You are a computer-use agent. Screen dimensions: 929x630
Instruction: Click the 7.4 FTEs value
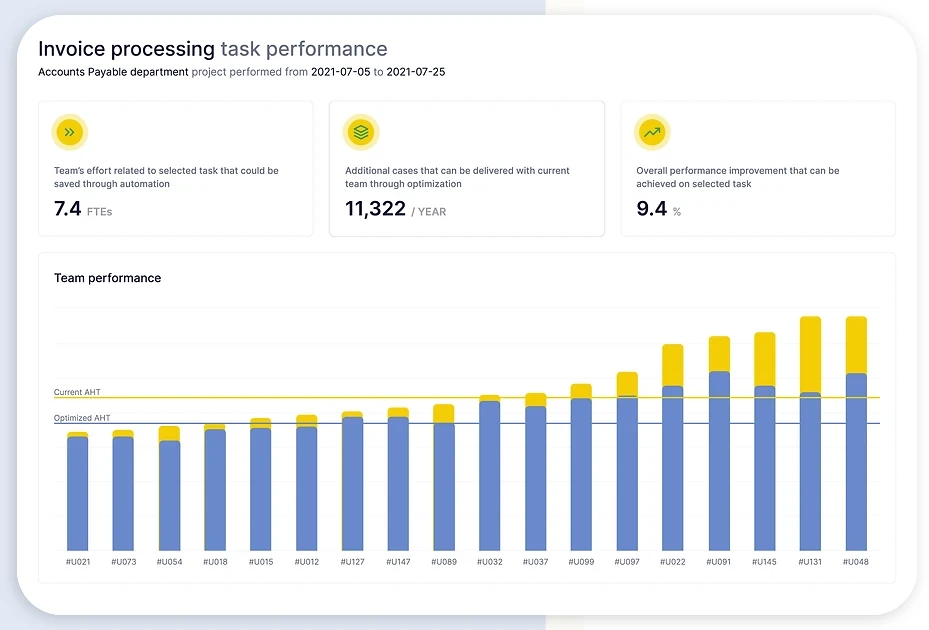pos(83,209)
